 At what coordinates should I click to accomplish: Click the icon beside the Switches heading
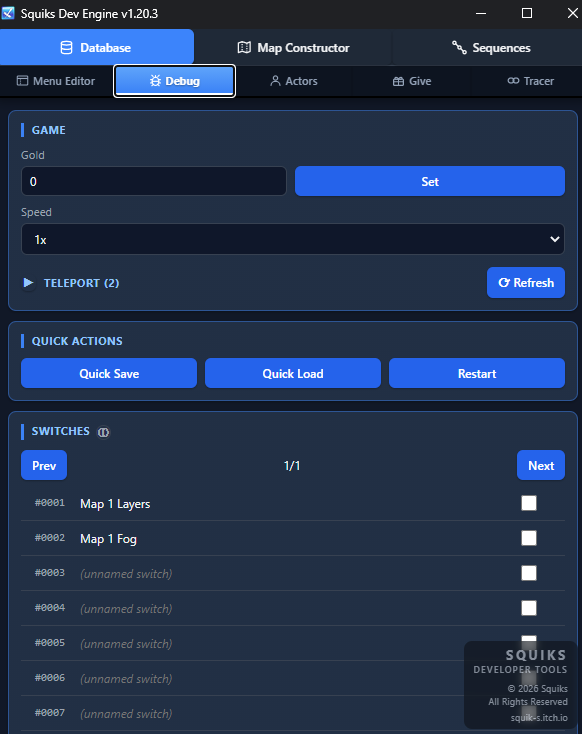103,432
